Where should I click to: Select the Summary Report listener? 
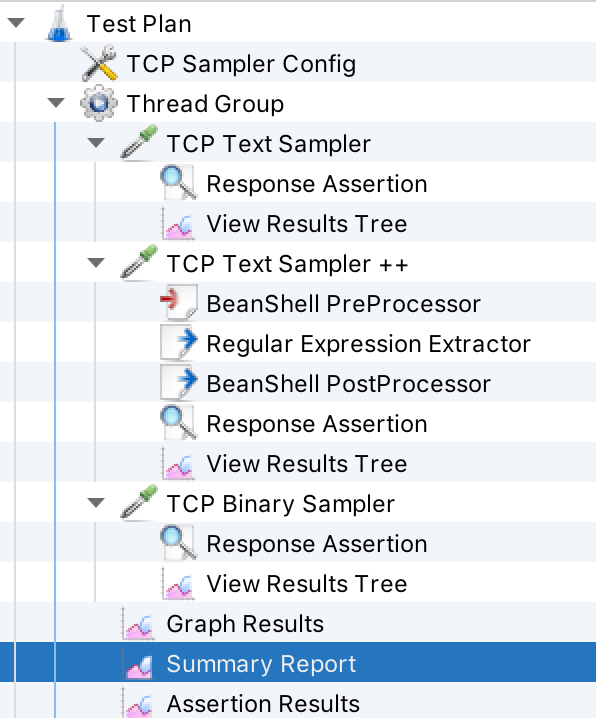click(298, 662)
